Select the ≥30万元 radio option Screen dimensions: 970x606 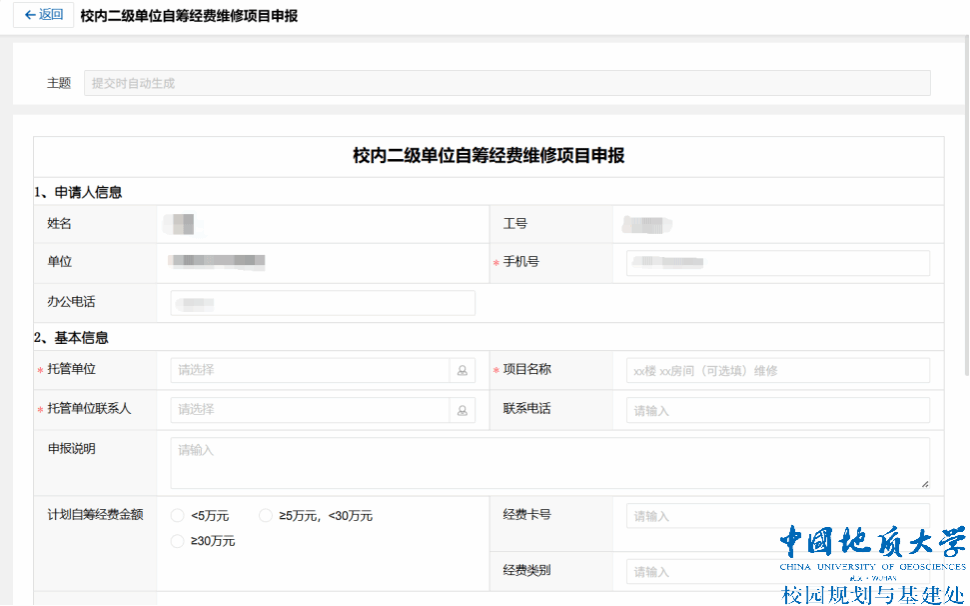click(178, 541)
